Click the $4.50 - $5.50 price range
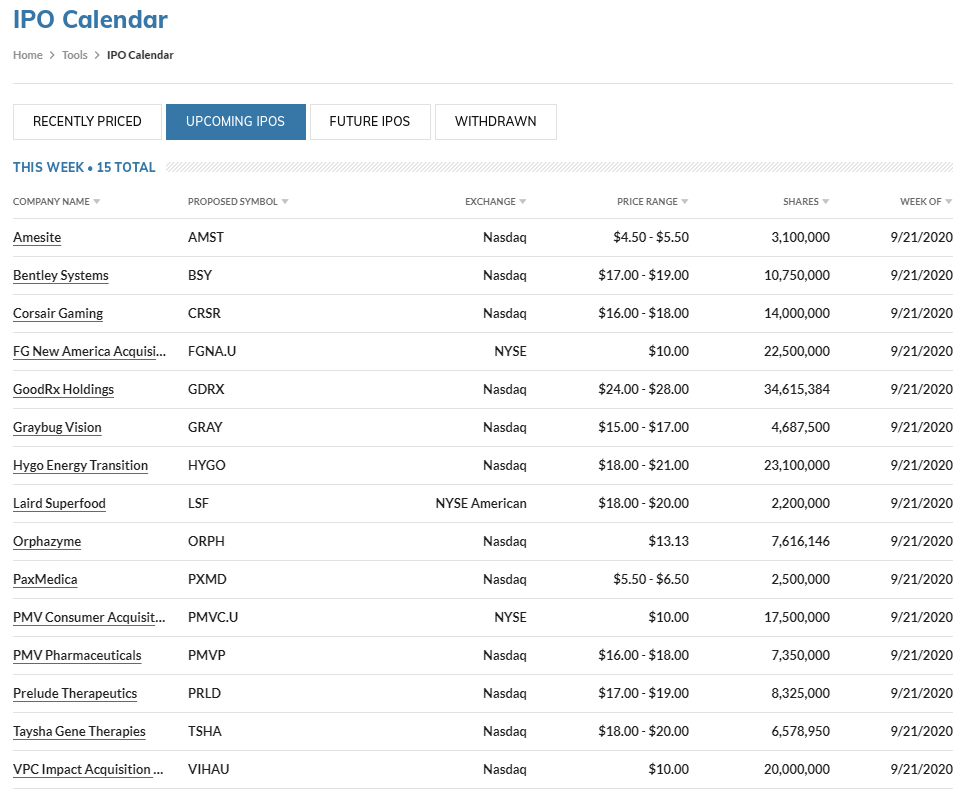963x794 pixels. tap(651, 238)
